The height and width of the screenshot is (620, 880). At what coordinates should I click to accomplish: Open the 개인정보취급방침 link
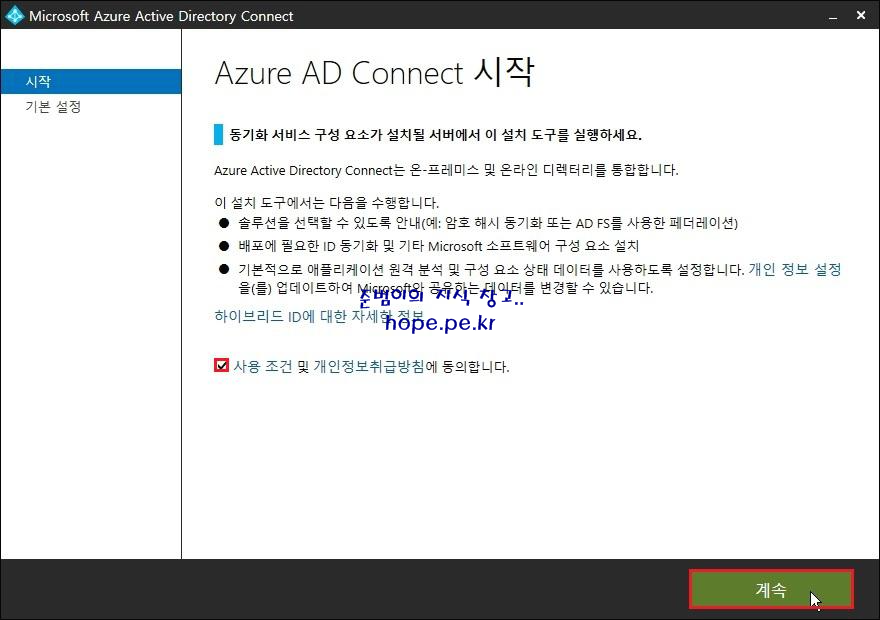369,366
